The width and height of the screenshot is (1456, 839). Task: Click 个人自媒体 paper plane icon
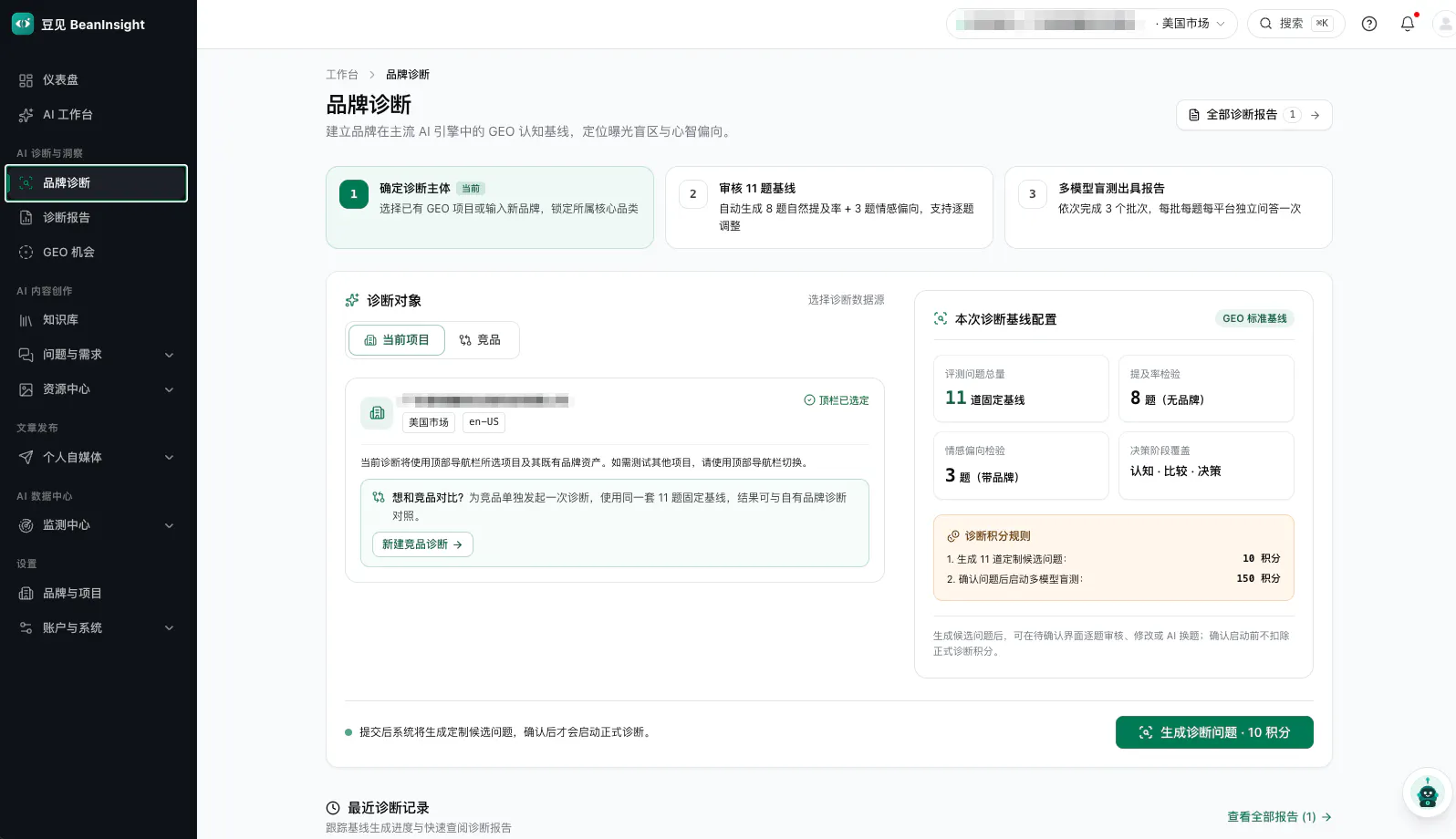click(x=26, y=458)
